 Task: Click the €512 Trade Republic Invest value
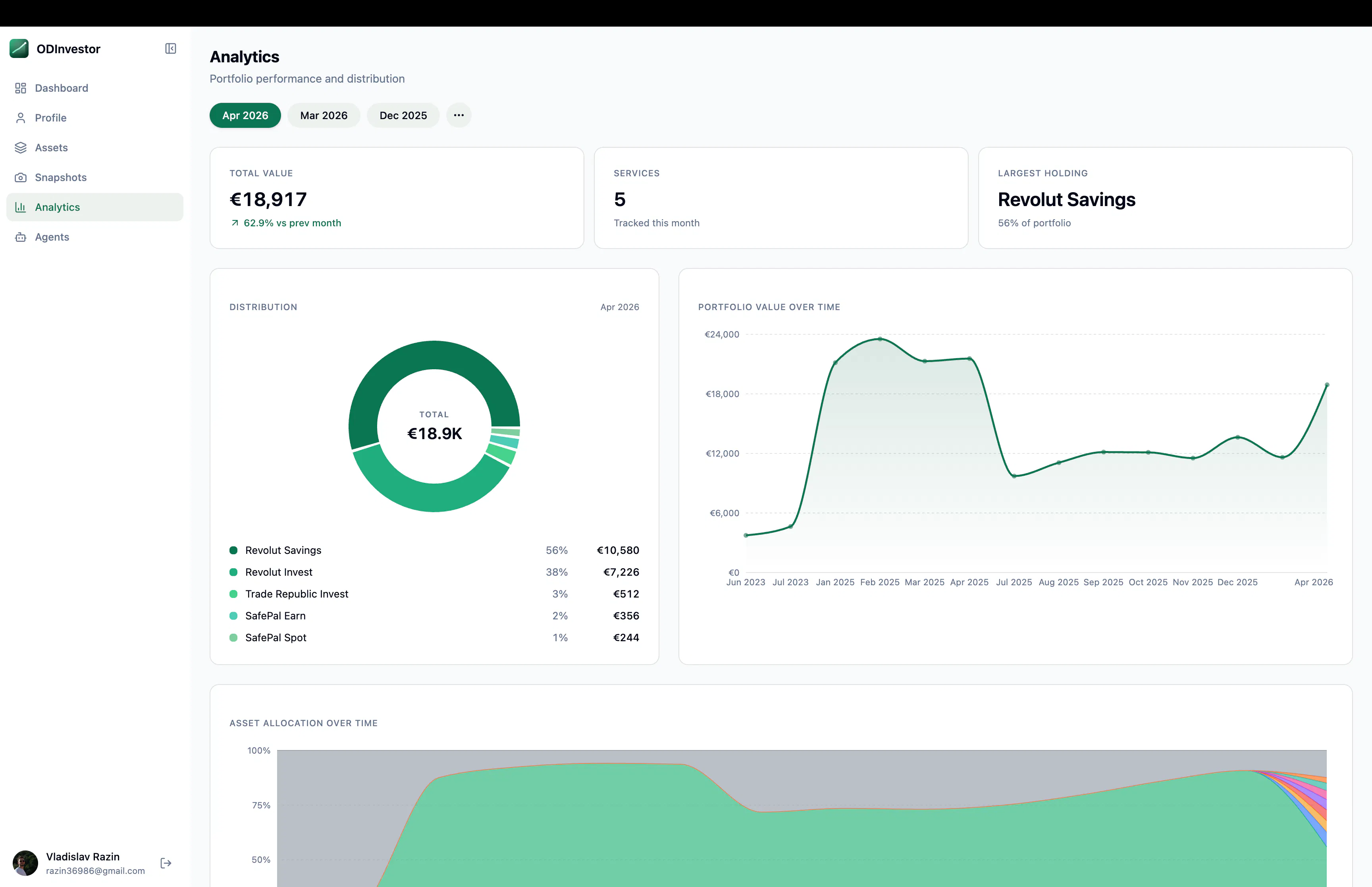pyautogui.click(x=626, y=594)
